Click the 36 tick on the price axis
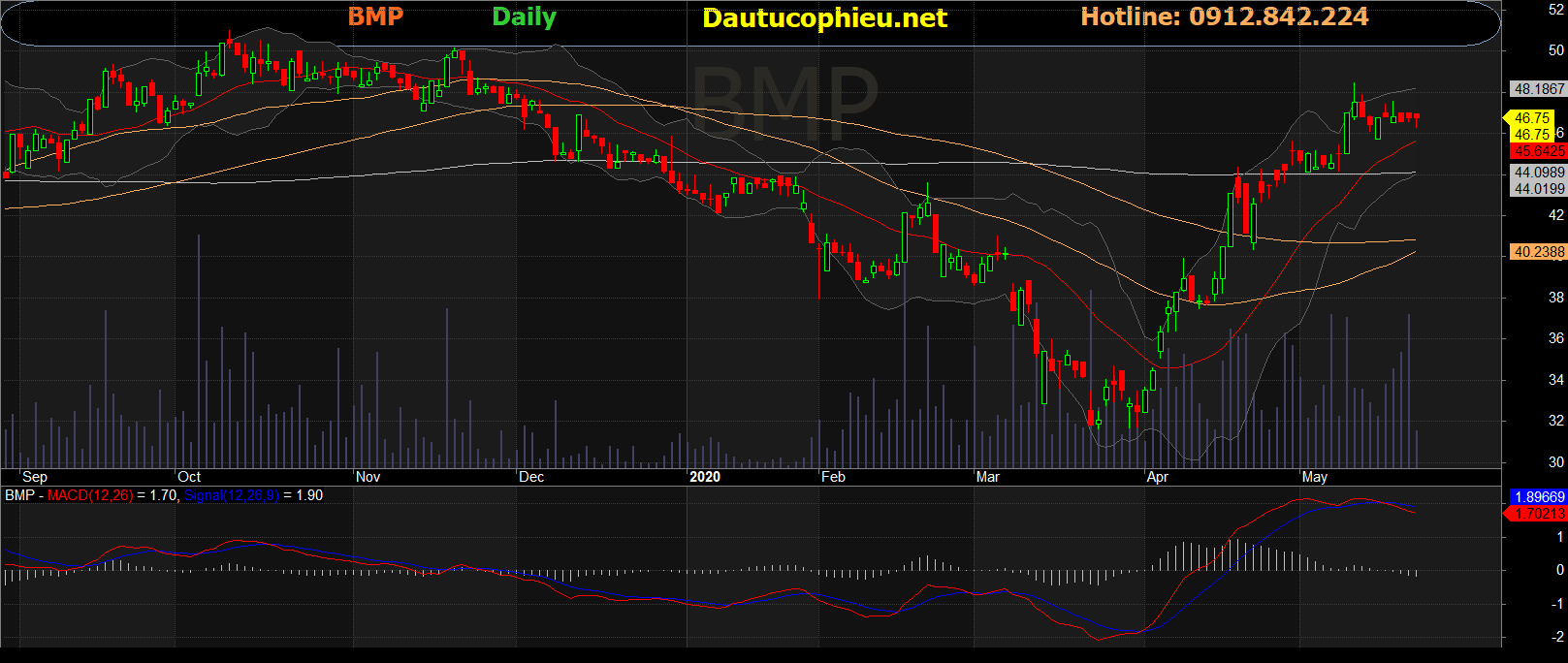Viewport: 1568px width, 663px height. [x=1556, y=338]
